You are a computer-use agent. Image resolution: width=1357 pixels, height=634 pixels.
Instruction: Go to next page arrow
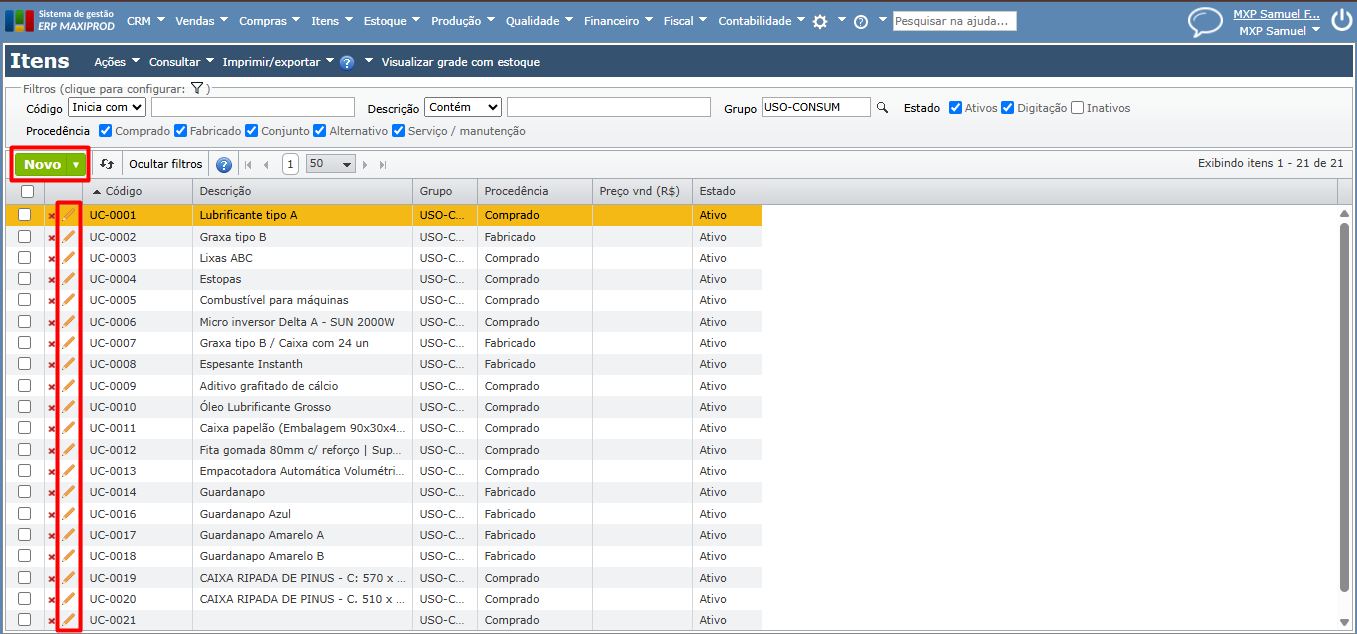pos(365,165)
